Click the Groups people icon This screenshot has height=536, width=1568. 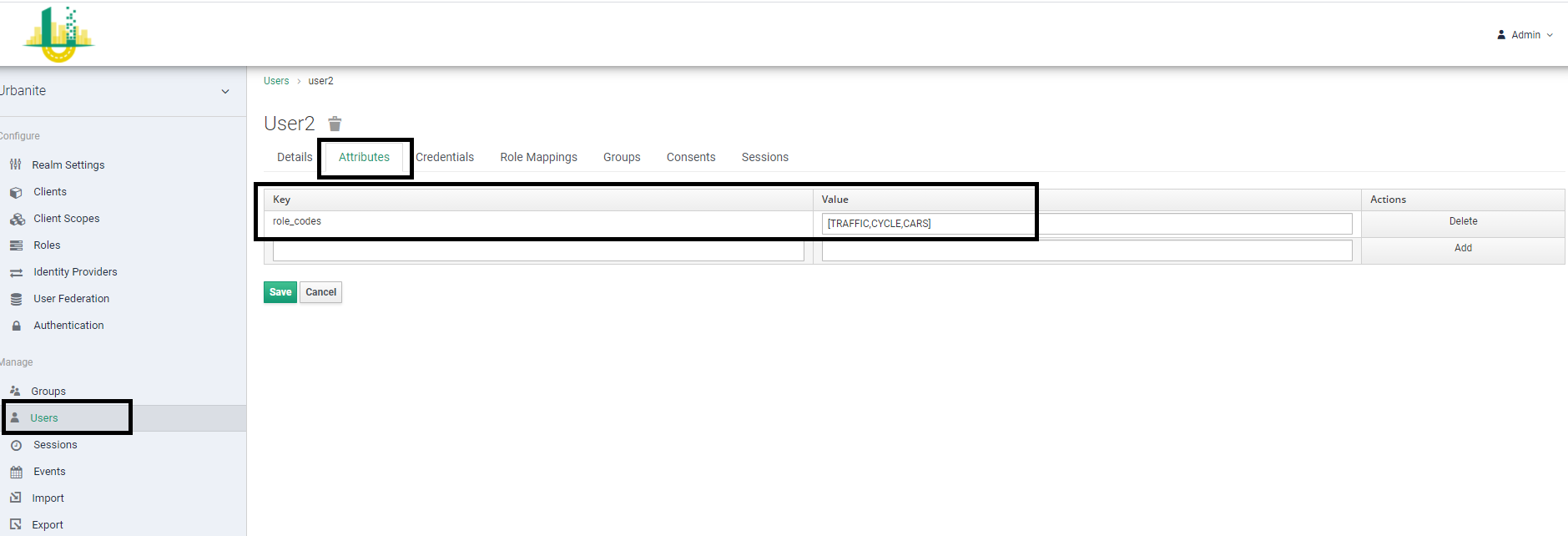[15, 391]
